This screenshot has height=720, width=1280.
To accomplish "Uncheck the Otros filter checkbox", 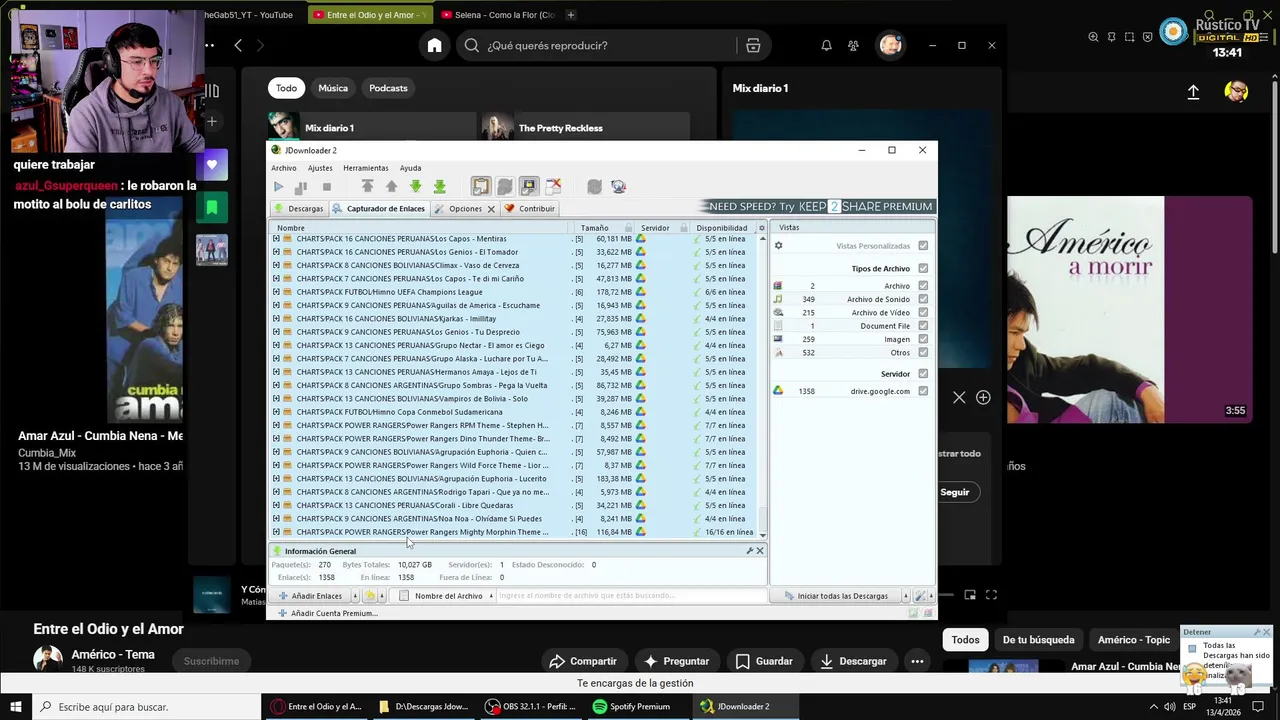I will [923, 353].
